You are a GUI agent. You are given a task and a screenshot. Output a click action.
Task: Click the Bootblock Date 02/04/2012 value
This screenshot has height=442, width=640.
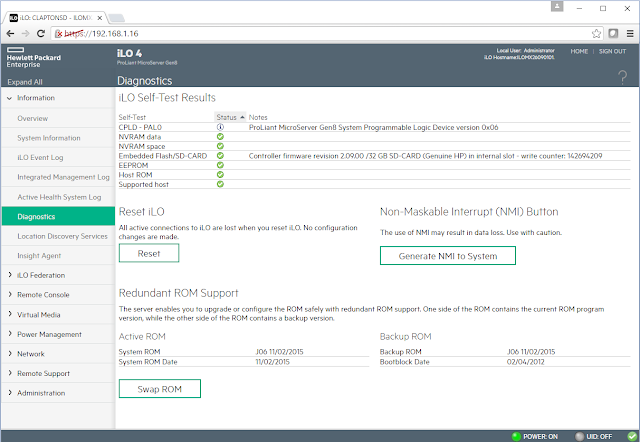526,362
